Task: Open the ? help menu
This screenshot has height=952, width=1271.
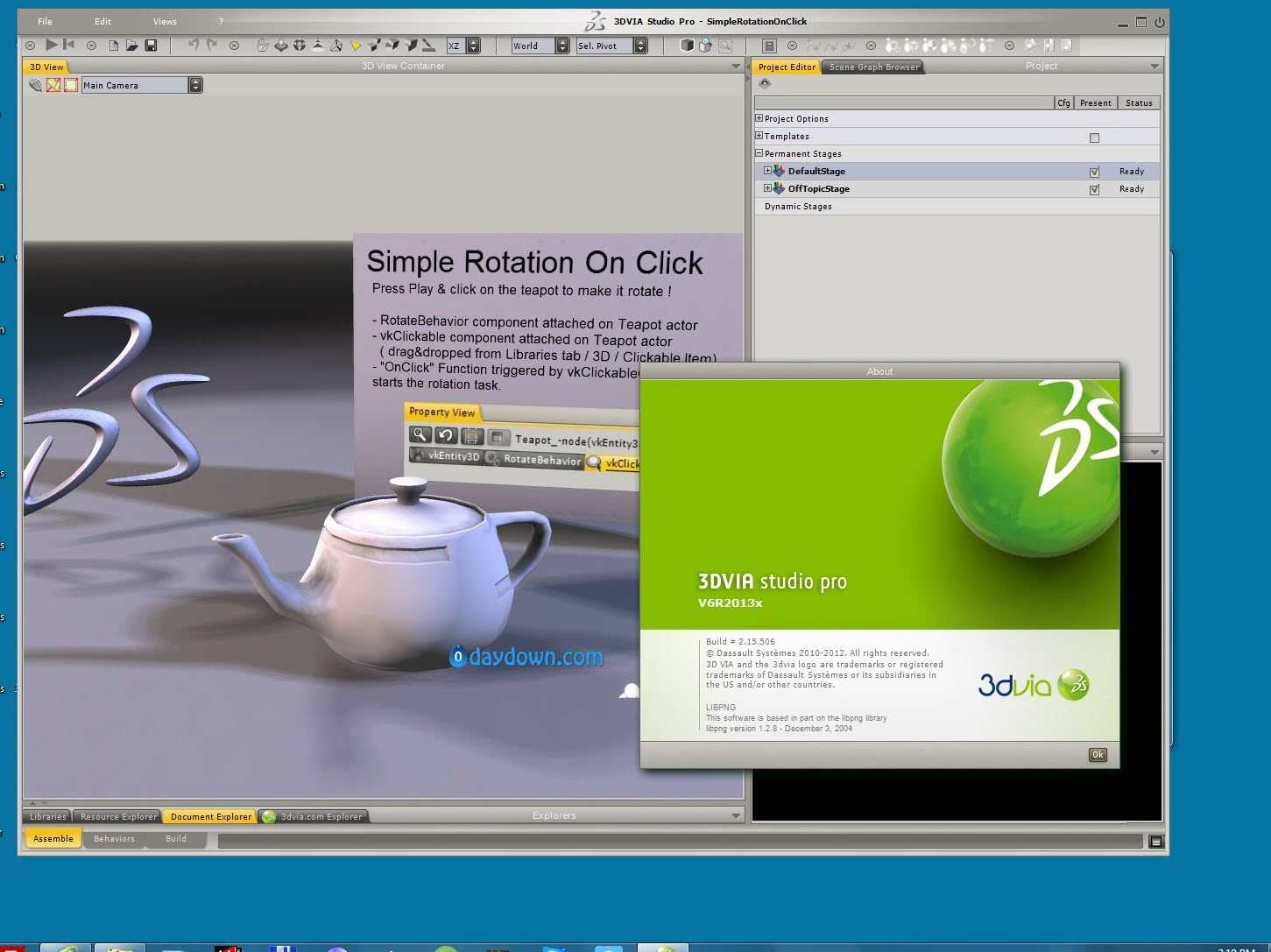Action: click(221, 21)
